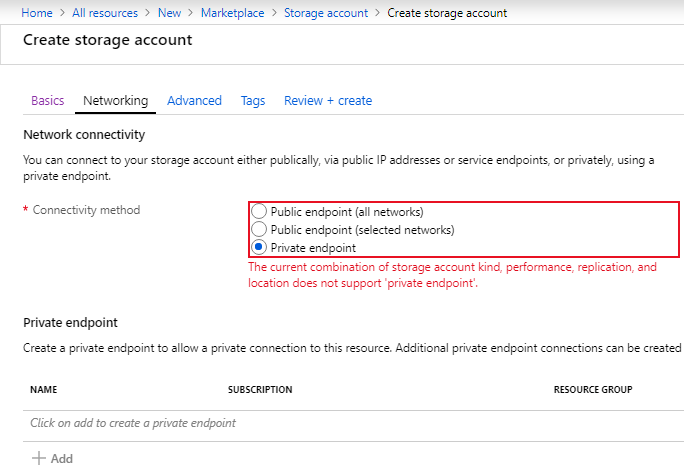684x475 pixels.
Task: Click the empty private endpoint placeholder row
Action: pos(133,423)
